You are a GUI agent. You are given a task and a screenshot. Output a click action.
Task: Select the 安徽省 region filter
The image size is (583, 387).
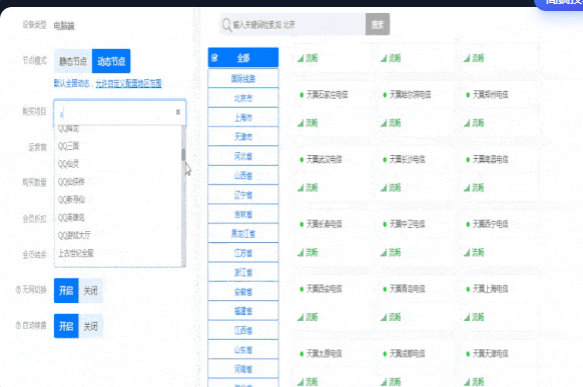pyautogui.click(x=243, y=291)
